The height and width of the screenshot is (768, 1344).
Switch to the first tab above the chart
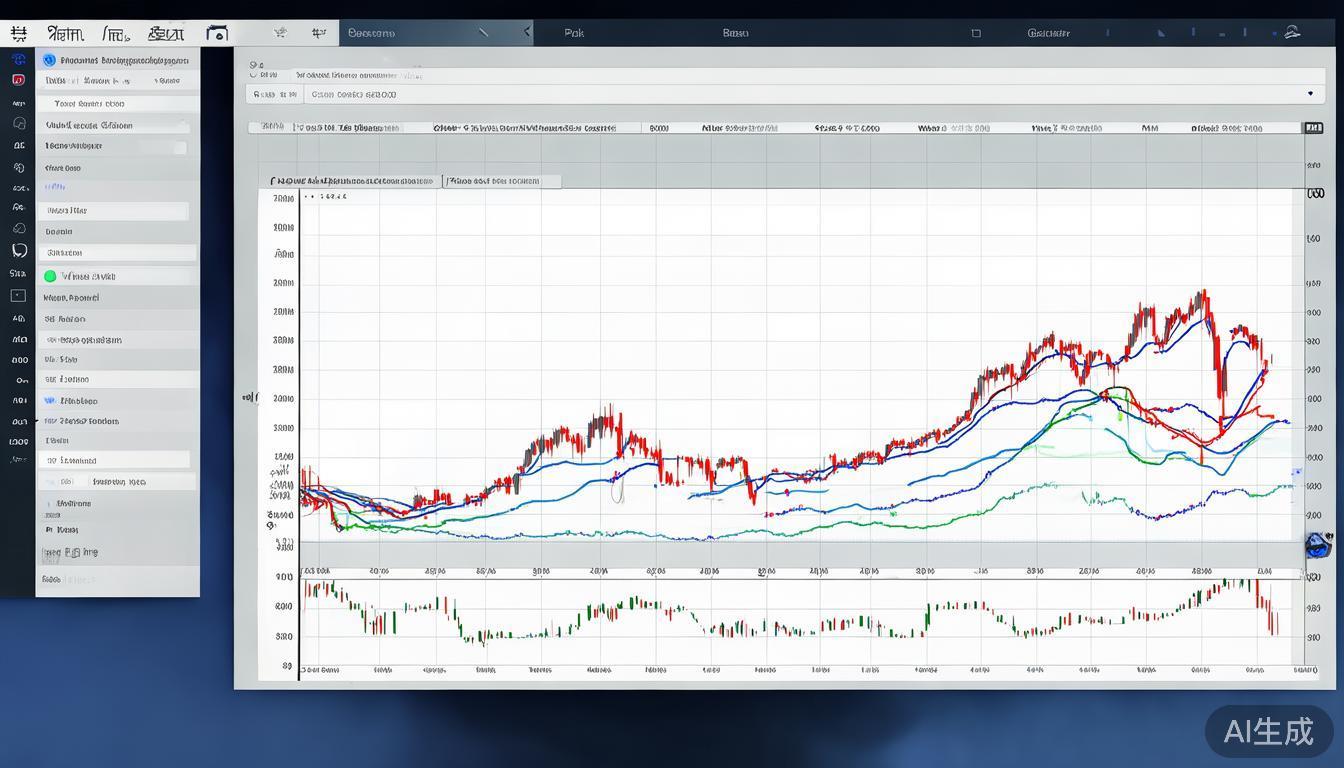coord(352,181)
